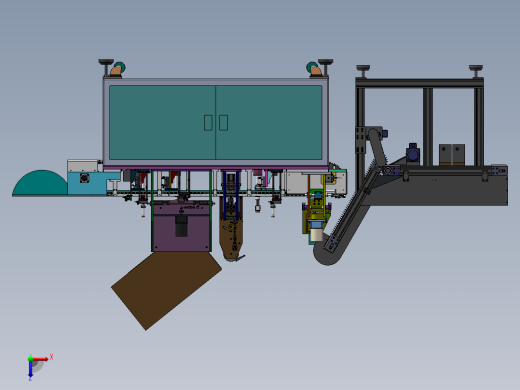Image resolution: width=520 pixels, height=390 pixels.
Task: Select the pair of gray blocks inside the black frame
Action: [452, 154]
